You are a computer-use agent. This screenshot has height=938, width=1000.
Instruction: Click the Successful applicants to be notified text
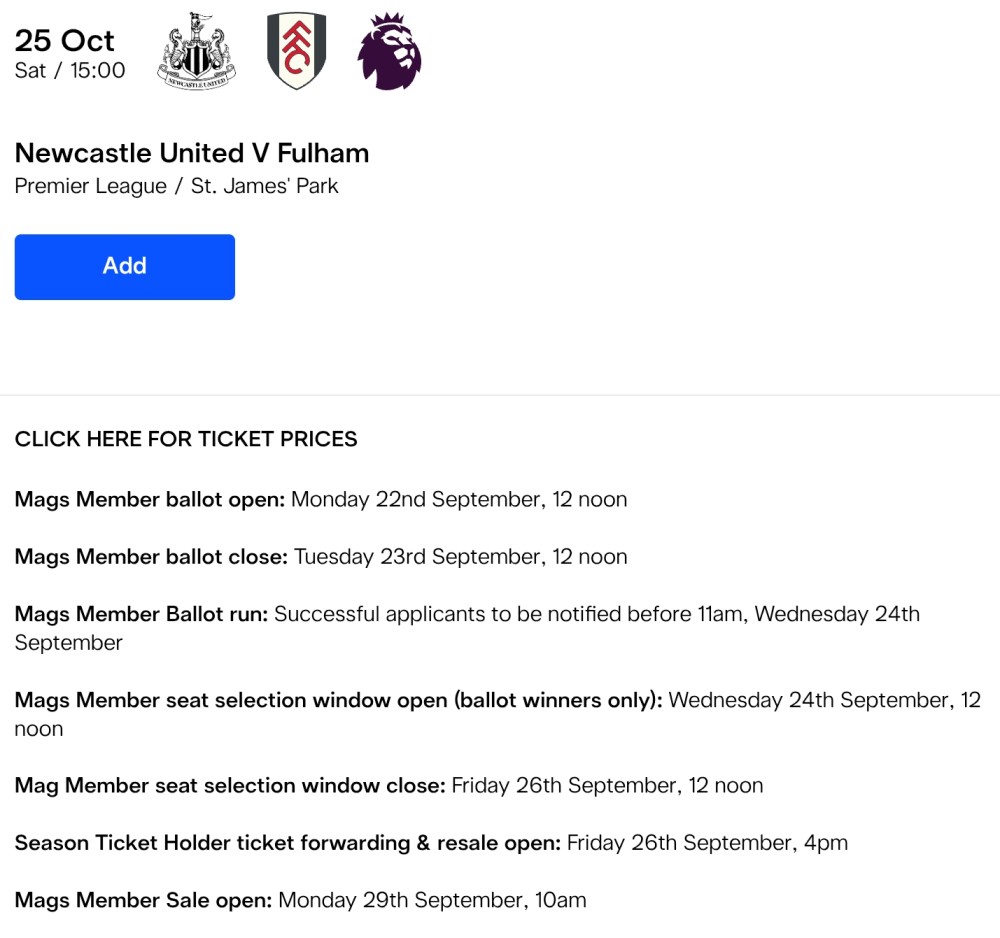pos(510,614)
